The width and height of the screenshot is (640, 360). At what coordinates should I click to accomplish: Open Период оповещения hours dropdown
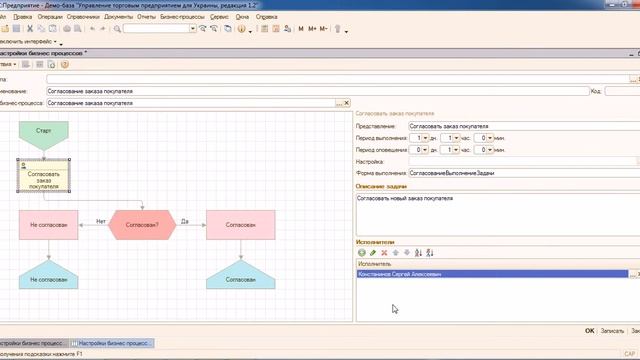(456, 150)
